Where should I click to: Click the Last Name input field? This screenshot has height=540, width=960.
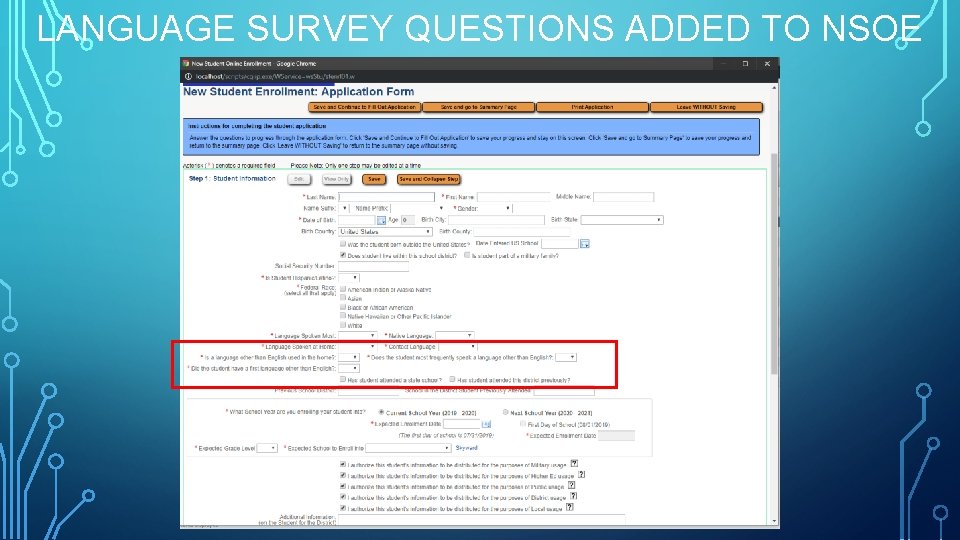click(x=386, y=197)
